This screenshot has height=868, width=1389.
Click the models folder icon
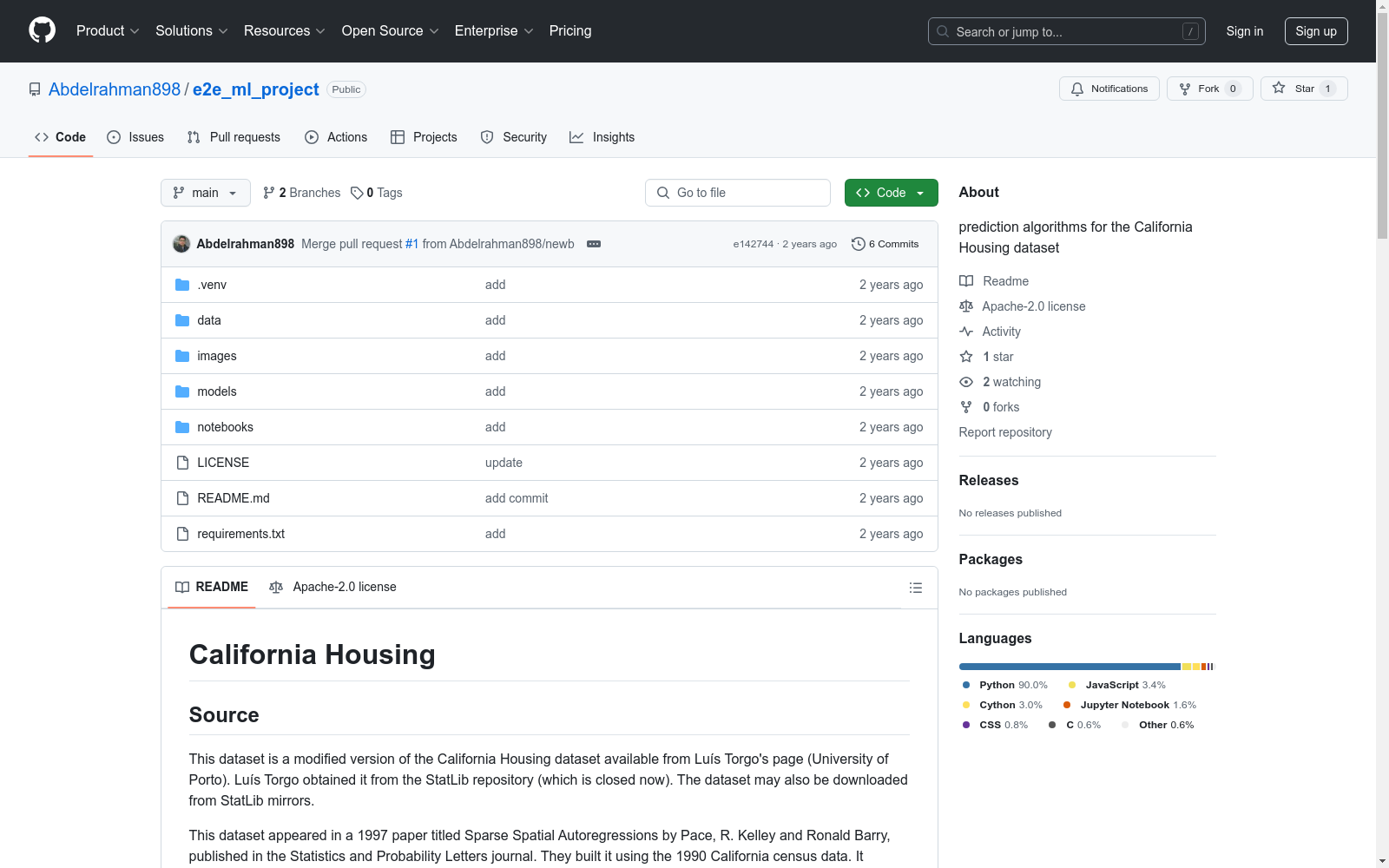182,391
